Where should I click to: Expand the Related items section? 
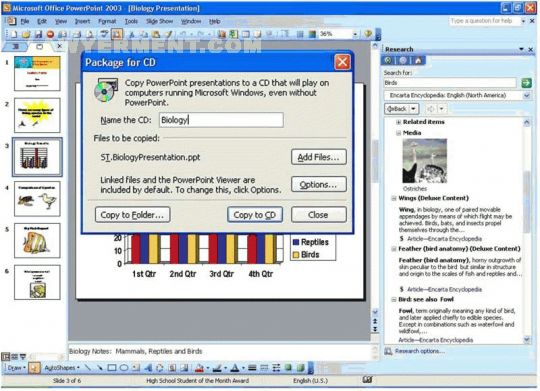[x=398, y=122]
